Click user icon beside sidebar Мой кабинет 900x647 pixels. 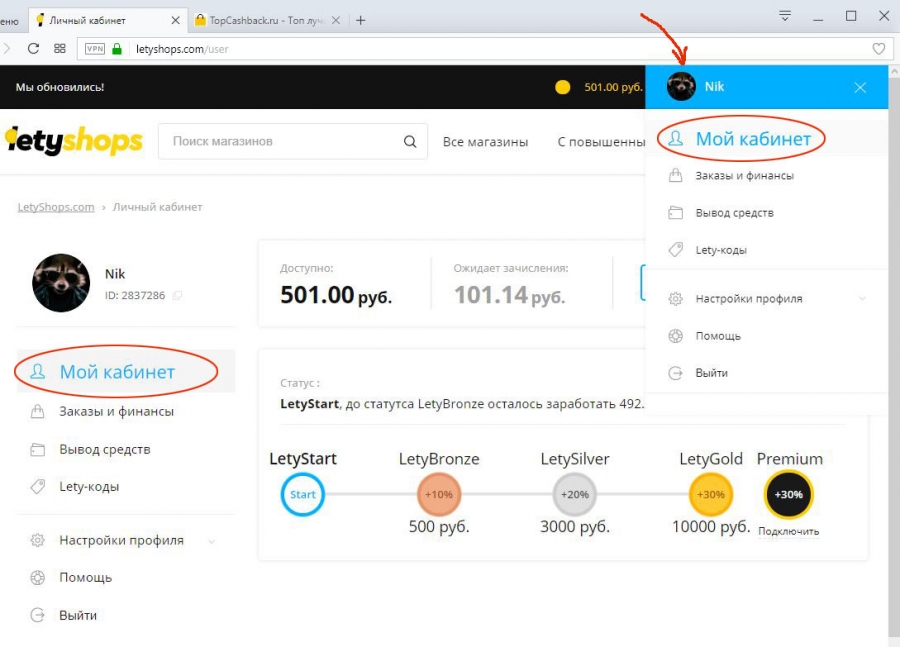(37, 371)
